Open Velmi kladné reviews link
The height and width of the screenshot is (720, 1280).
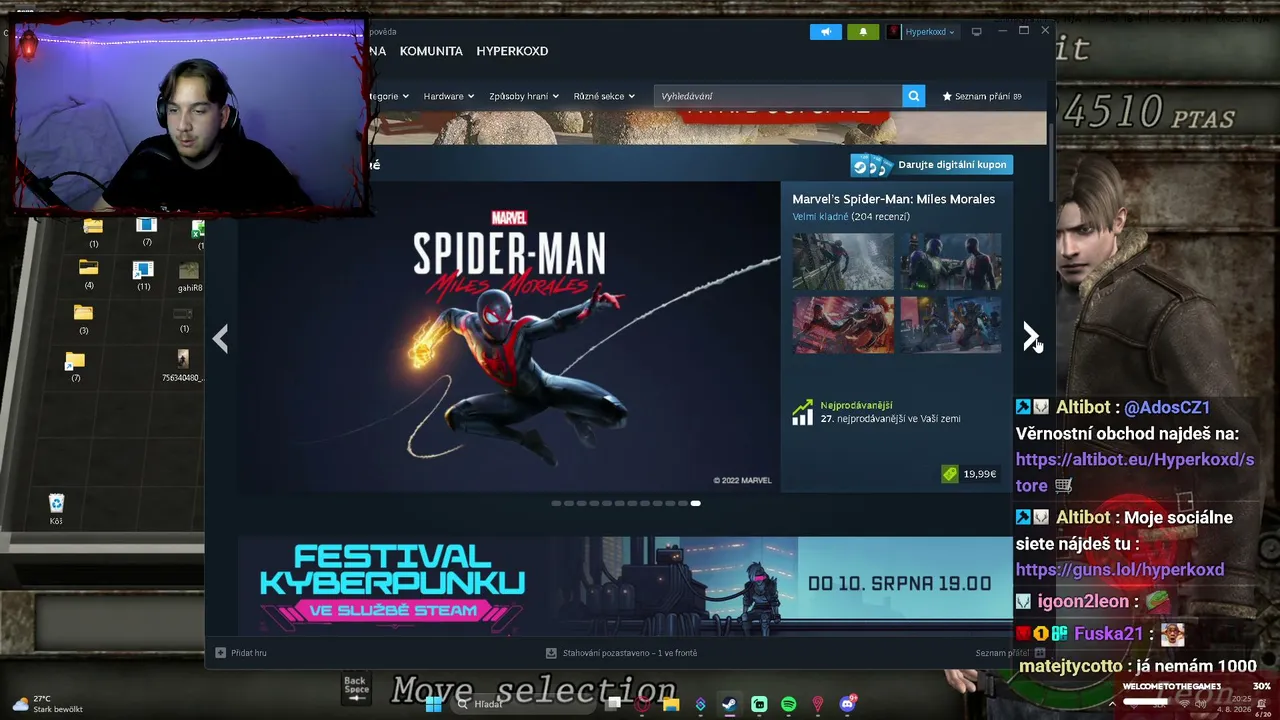point(820,217)
